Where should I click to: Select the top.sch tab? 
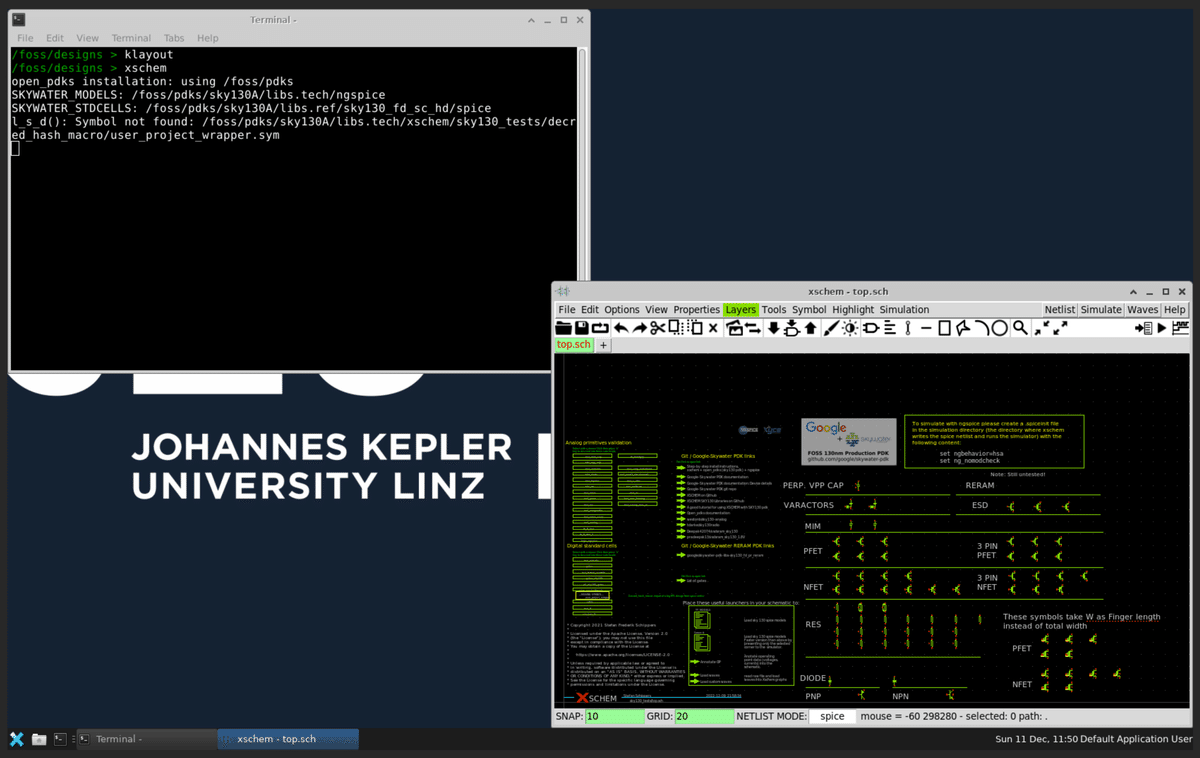click(574, 345)
